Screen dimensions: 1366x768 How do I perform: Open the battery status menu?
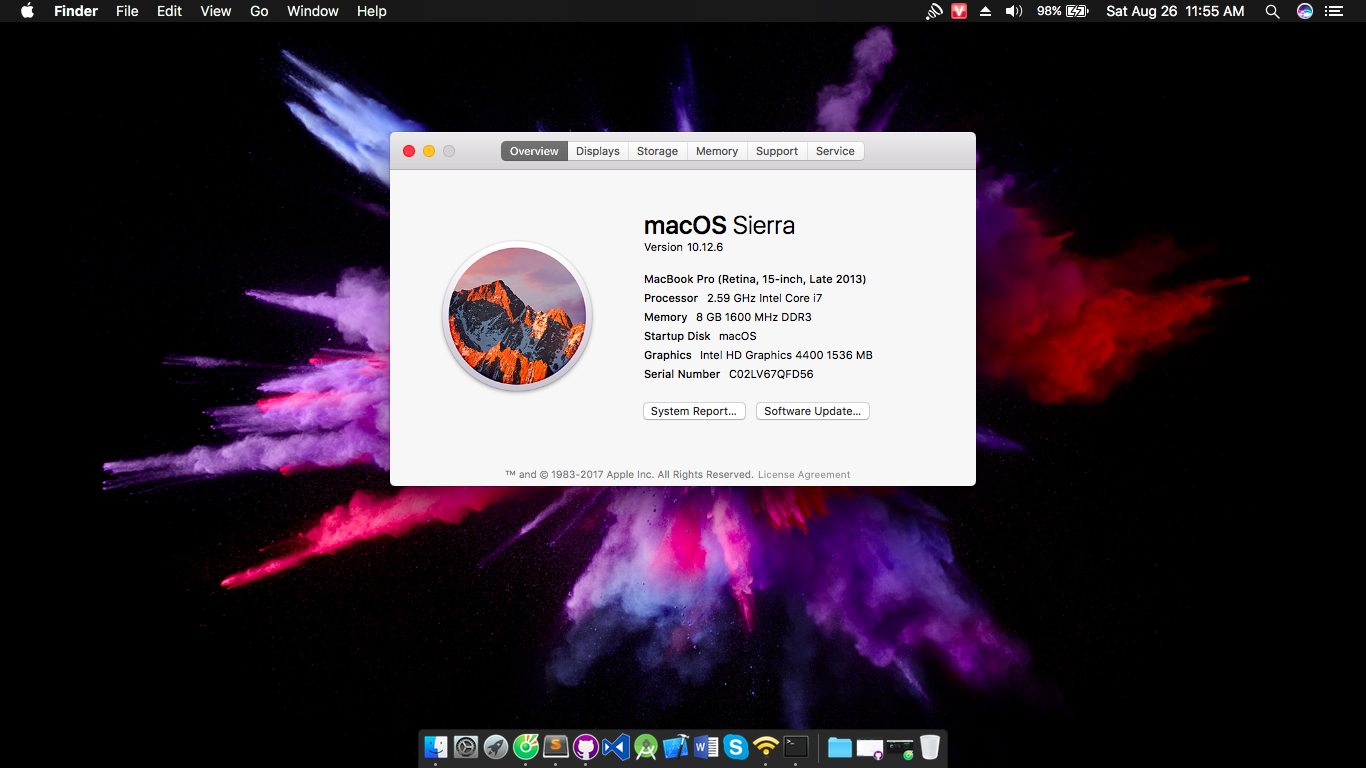click(1062, 11)
